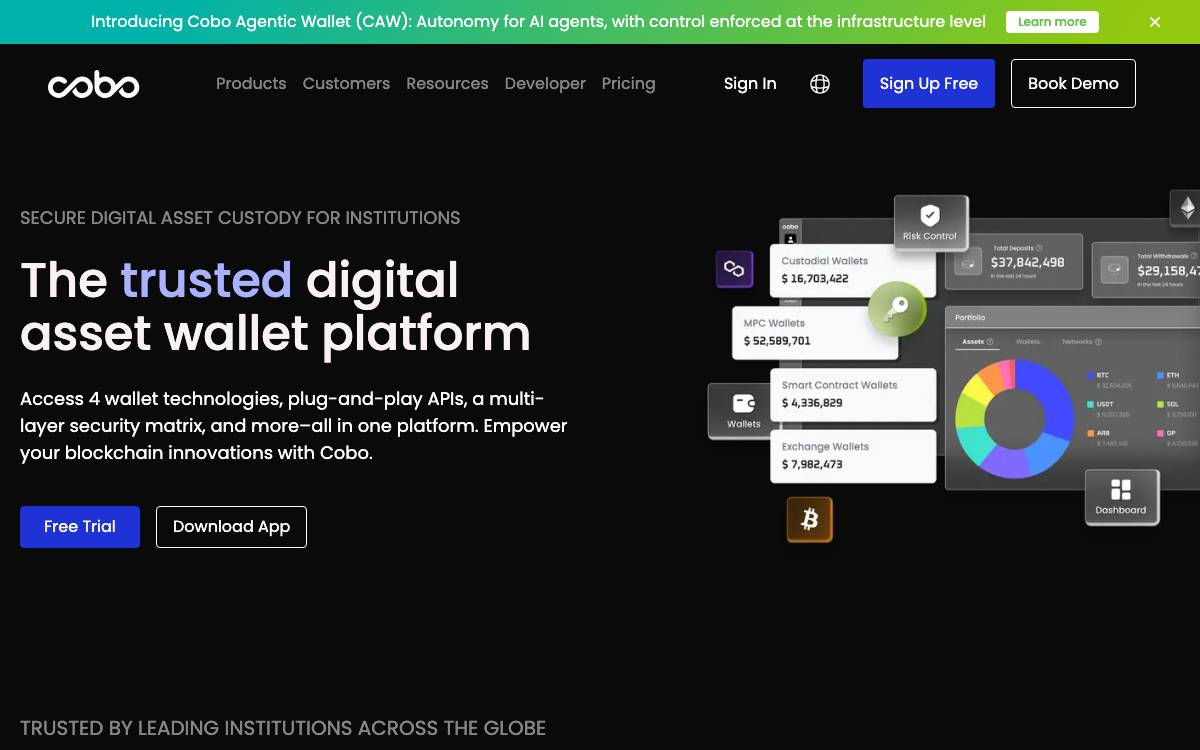The width and height of the screenshot is (1200, 750).
Task: Click the OP pink legend swatch
Action: [1160, 433]
